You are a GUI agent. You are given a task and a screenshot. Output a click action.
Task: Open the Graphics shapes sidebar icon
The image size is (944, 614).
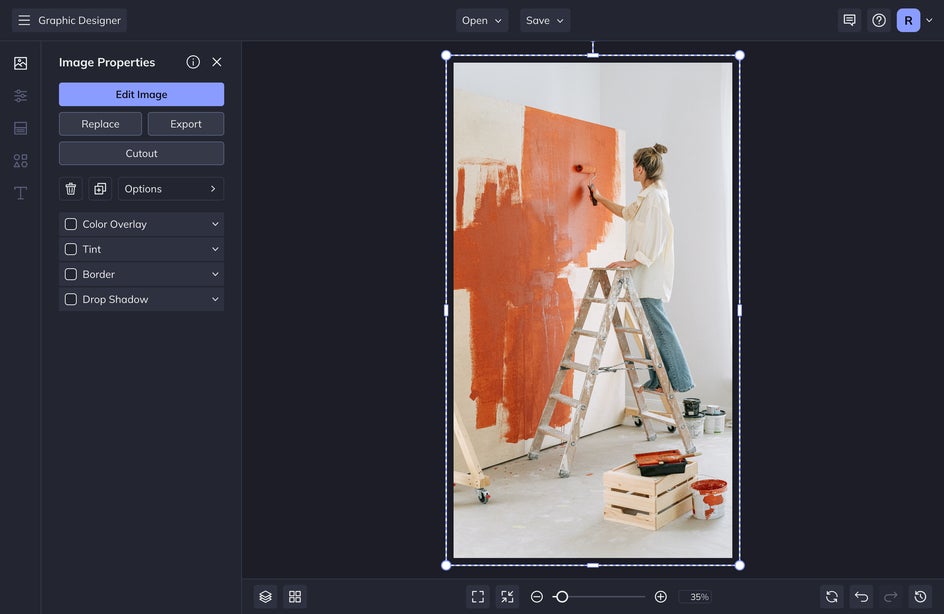pos(20,161)
